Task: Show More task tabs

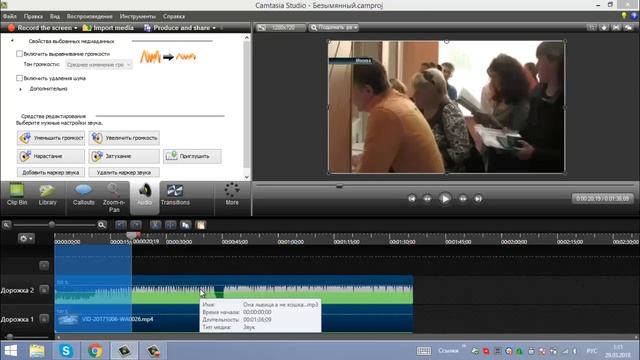Action: click(232, 194)
